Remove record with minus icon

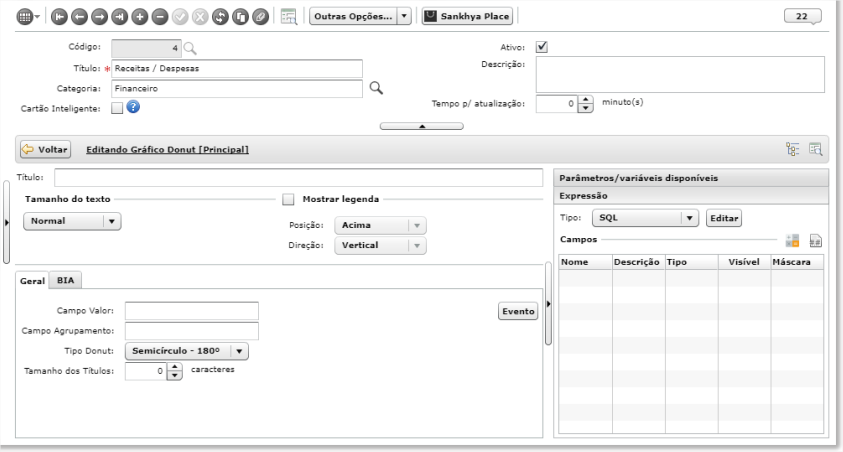pos(160,17)
